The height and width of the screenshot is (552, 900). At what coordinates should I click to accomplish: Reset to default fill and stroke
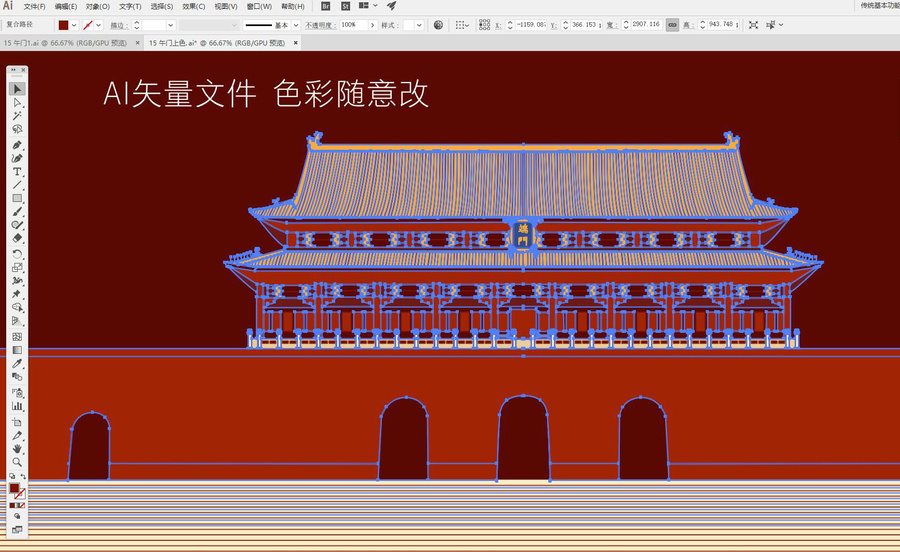12,476
